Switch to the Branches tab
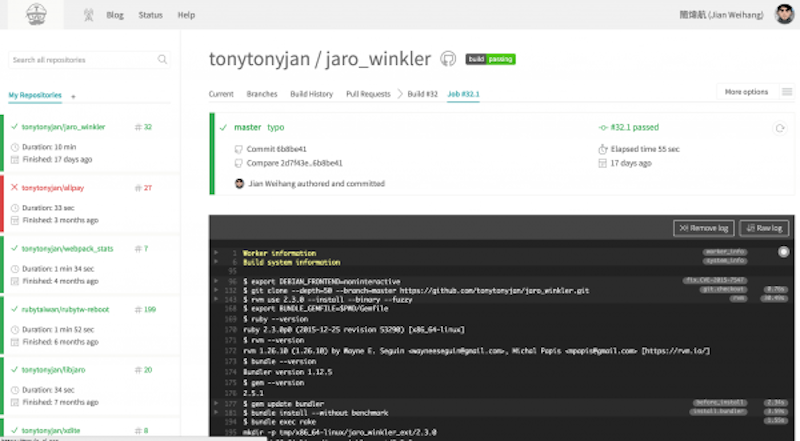The width and height of the screenshot is (800, 441). [262, 94]
